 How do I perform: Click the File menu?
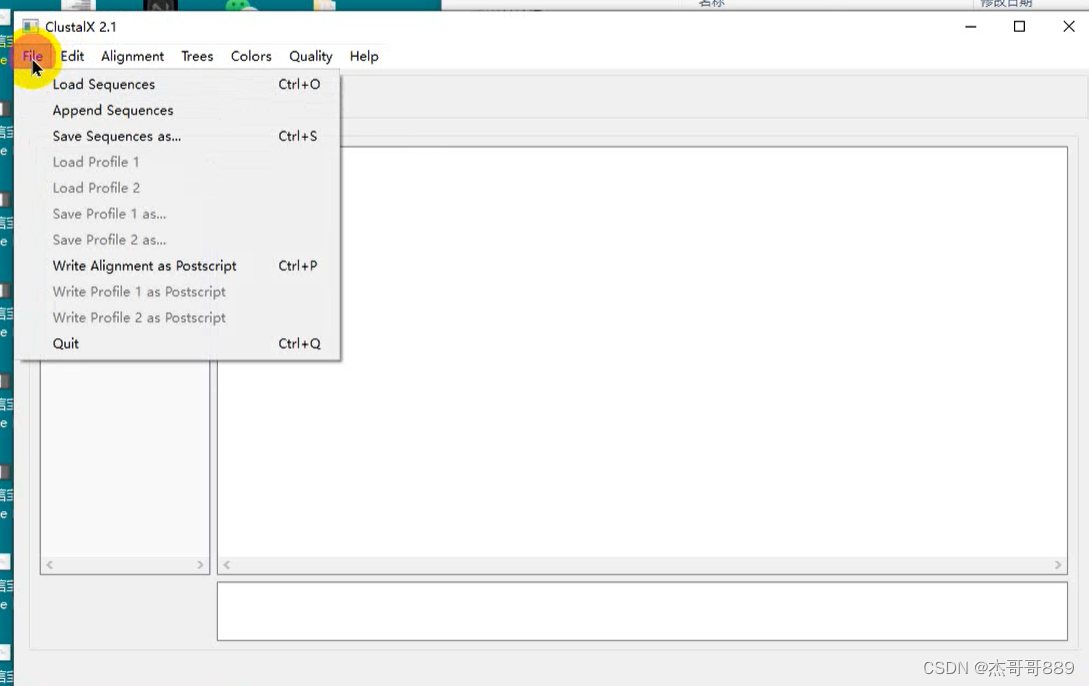tap(33, 56)
